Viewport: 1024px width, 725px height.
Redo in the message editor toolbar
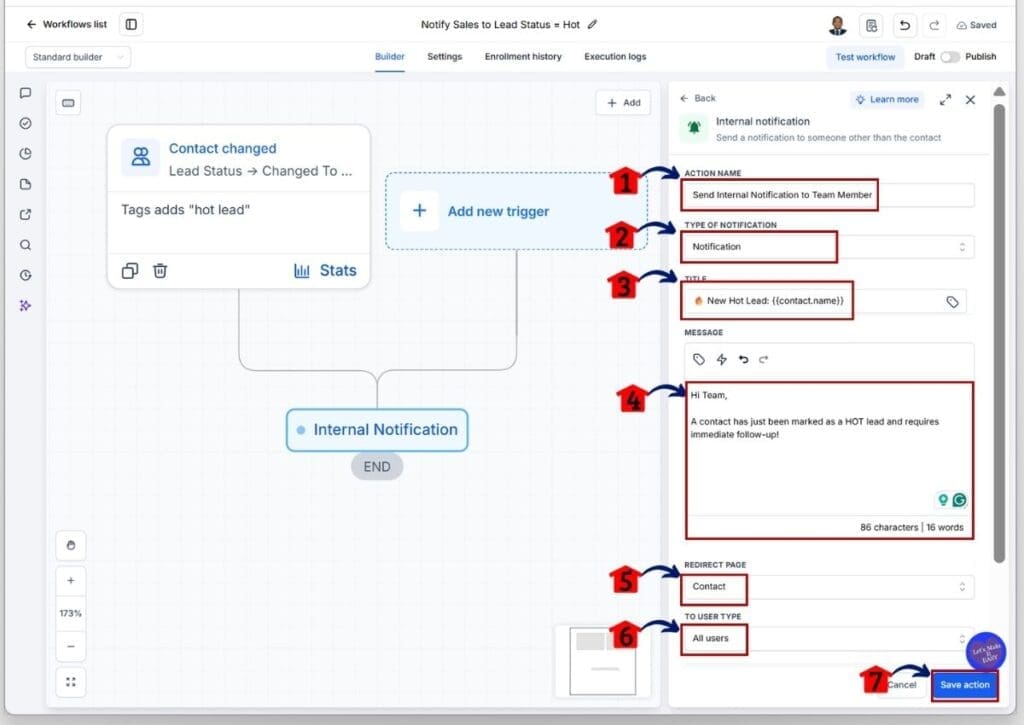tap(763, 359)
